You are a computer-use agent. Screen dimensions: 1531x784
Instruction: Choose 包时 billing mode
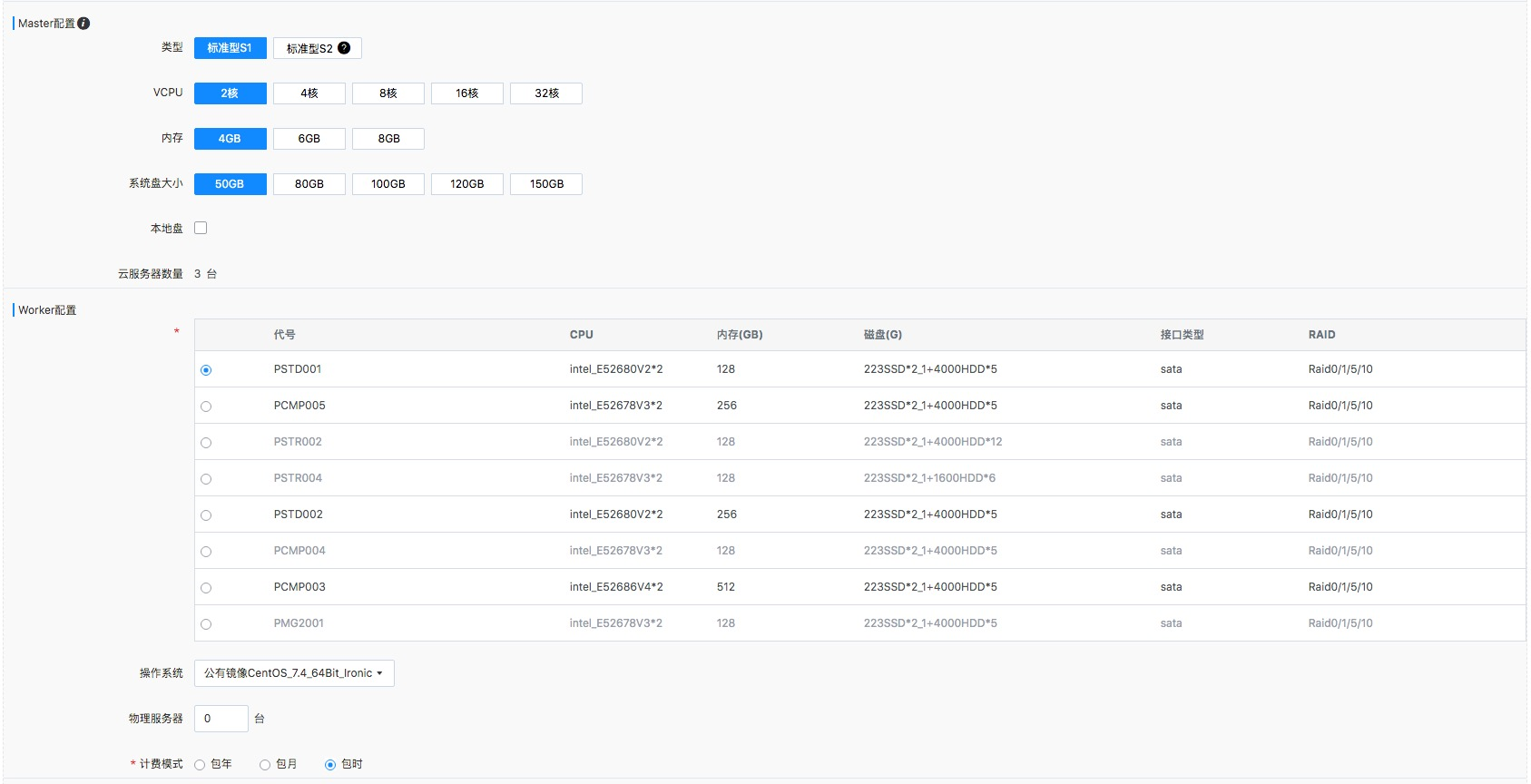click(x=330, y=765)
